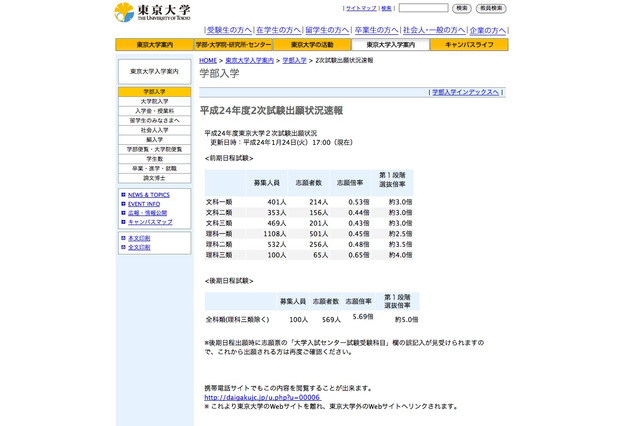Select 卒業・進学・就職 in the sidebar menu

pos(154,169)
